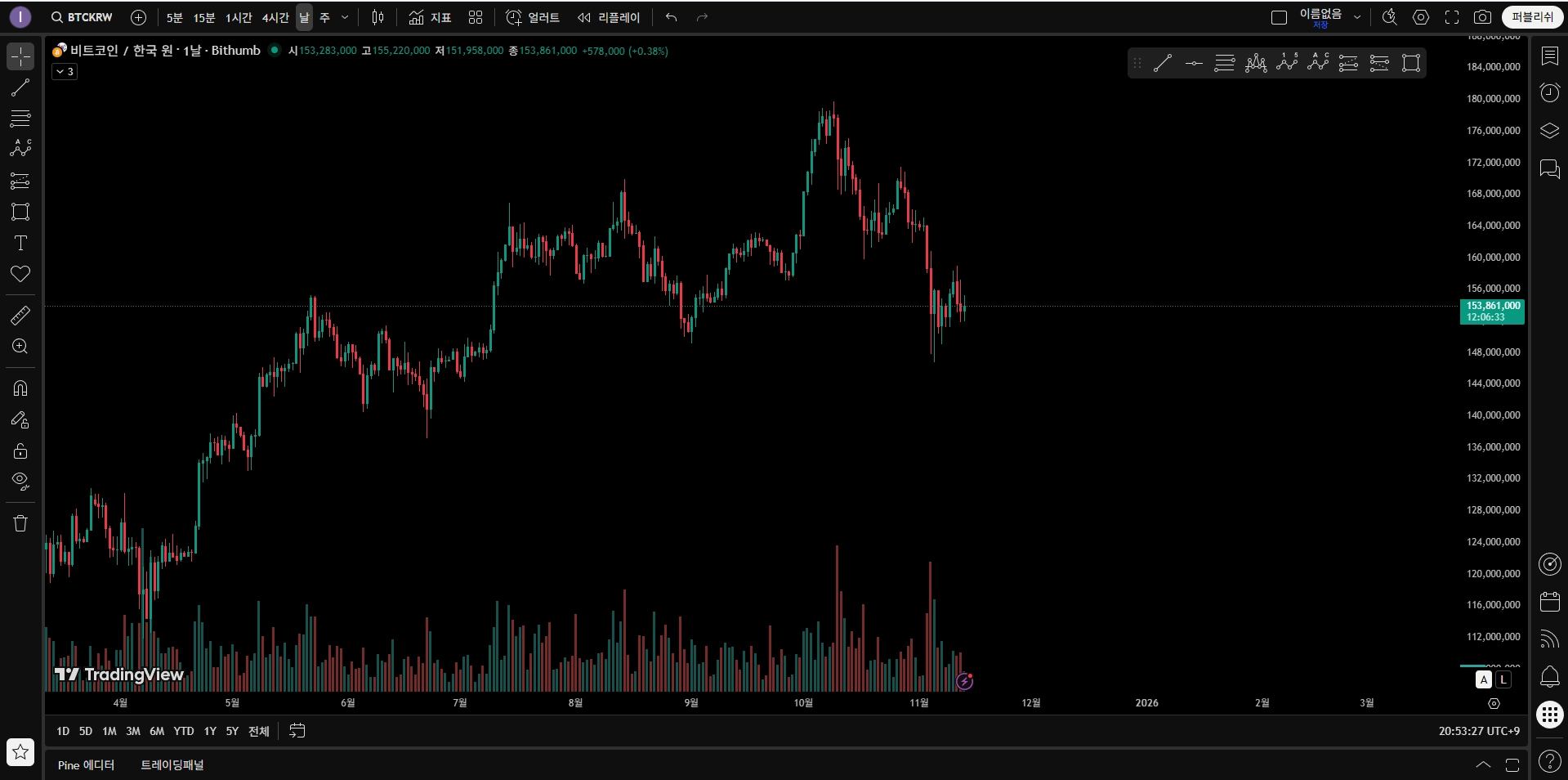
Task: Open the heart icons tool
Action: (20, 274)
